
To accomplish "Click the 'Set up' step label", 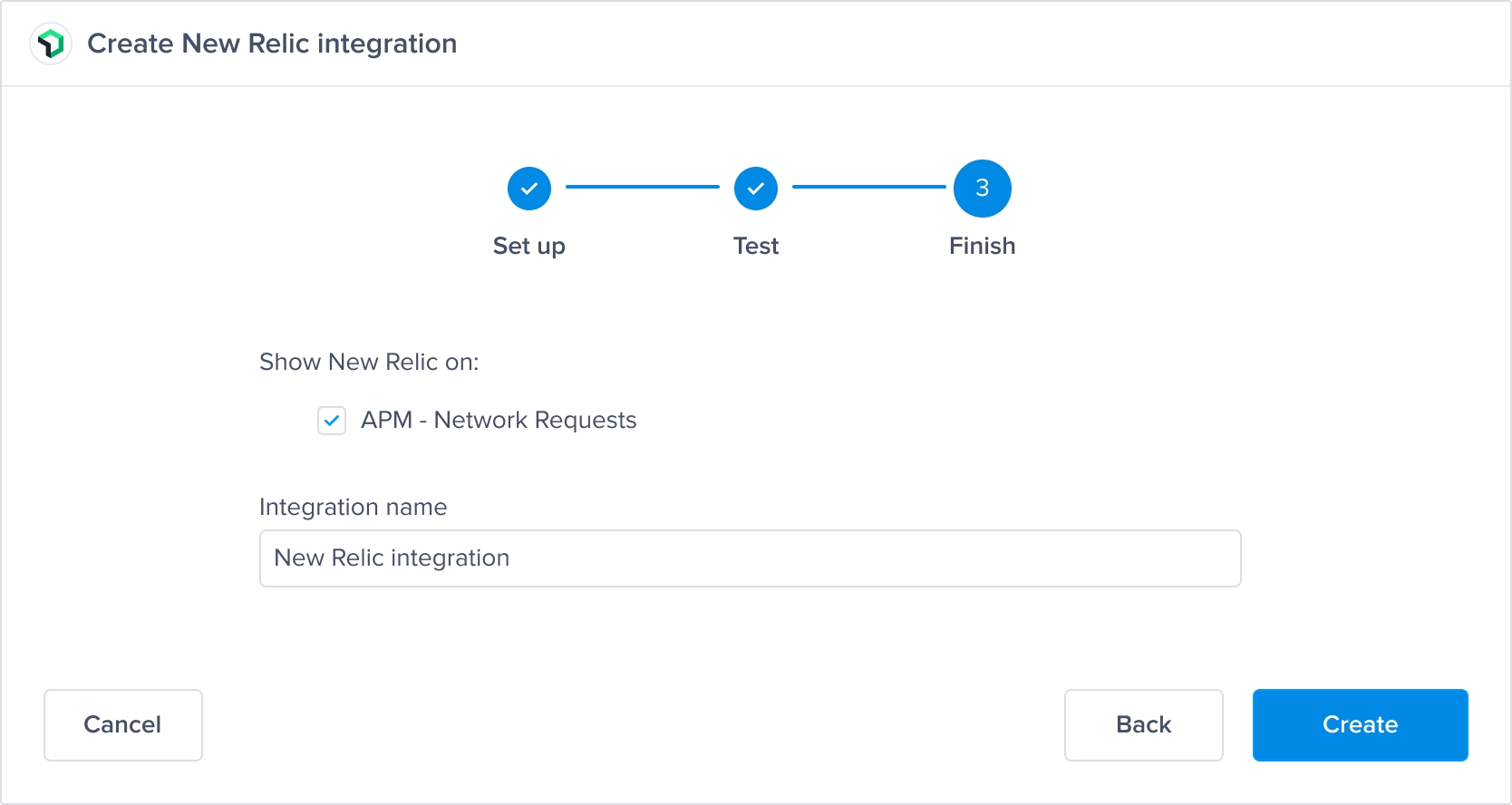I will pyautogui.click(x=529, y=246).
